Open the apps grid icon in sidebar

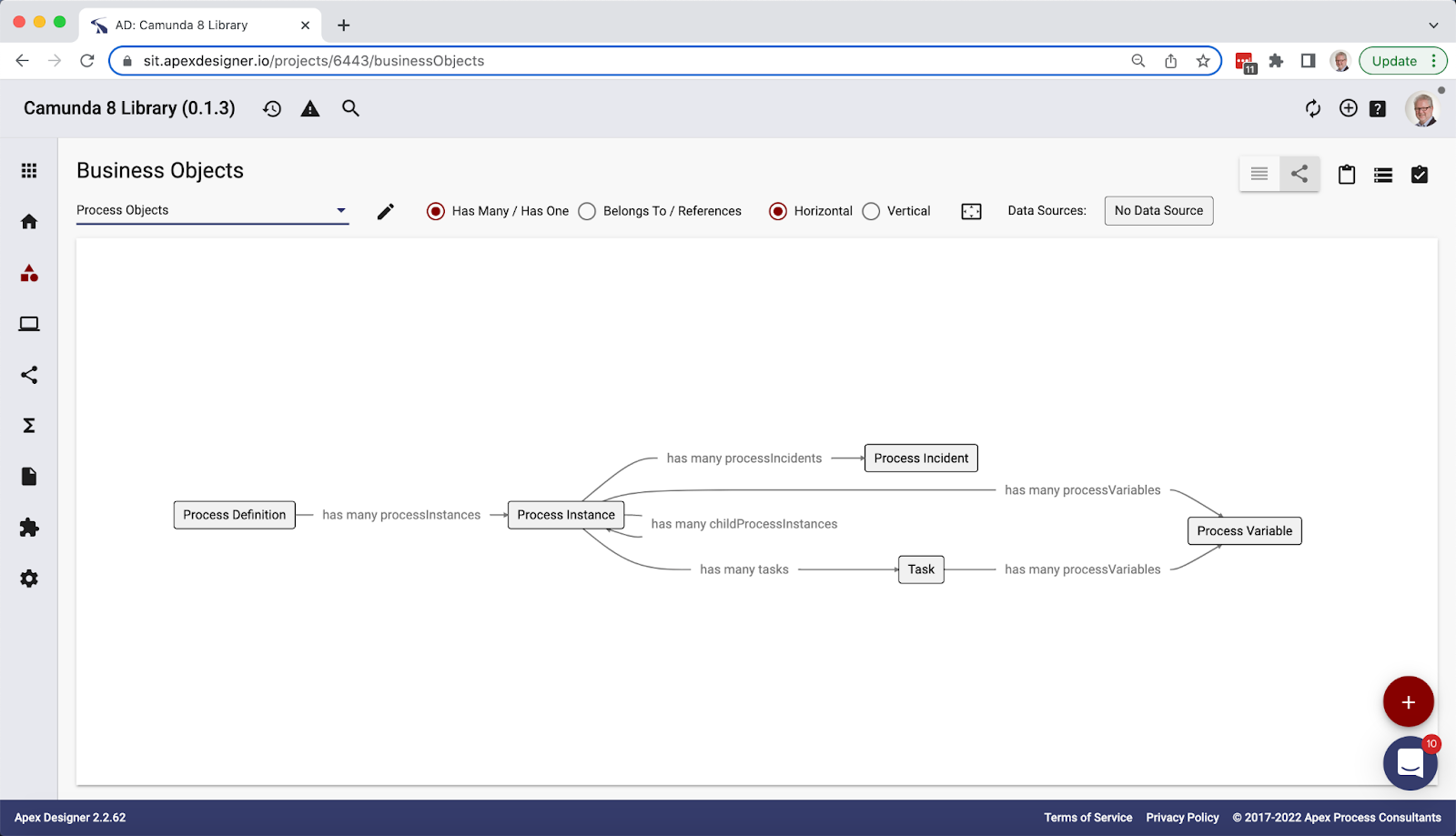[x=29, y=171]
